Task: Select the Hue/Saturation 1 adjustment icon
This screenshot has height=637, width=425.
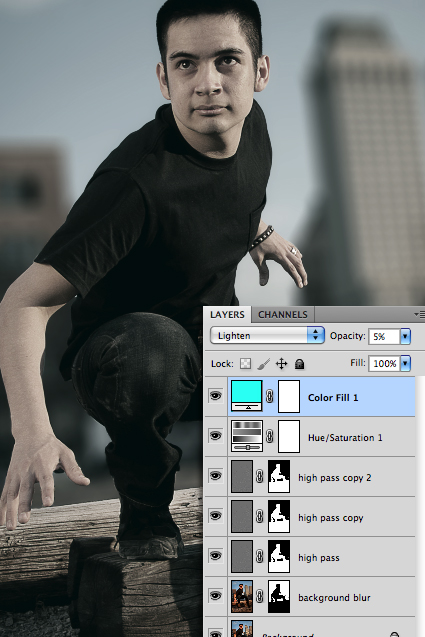Action: pyautogui.click(x=247, y=436)
